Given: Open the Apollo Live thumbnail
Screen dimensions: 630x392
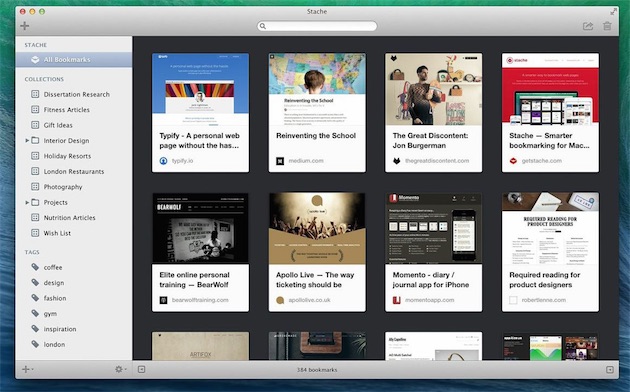Looking at the screenshot, I should click(x=317, y=228).
